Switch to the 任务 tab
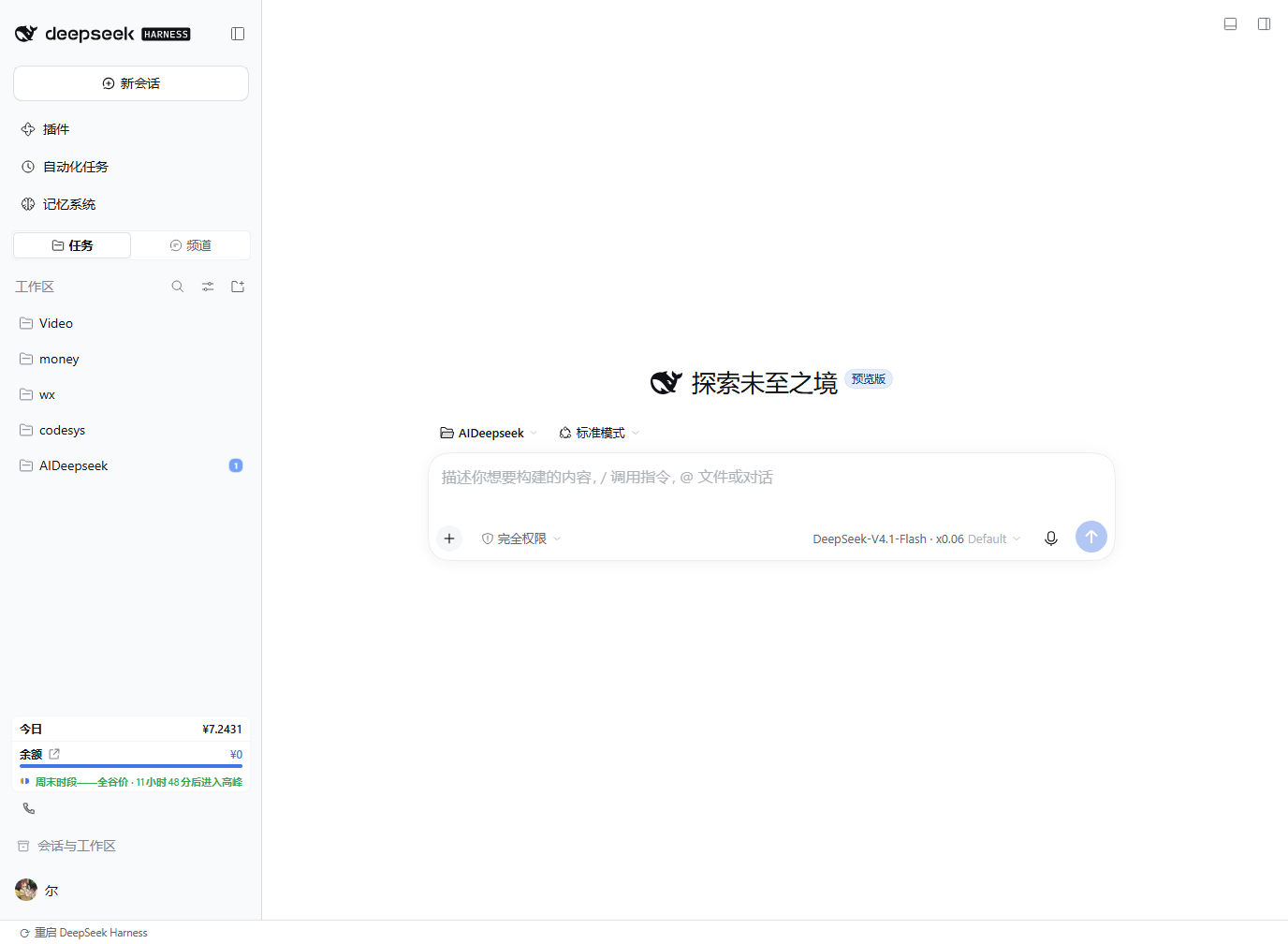 (x=72, y=245)
